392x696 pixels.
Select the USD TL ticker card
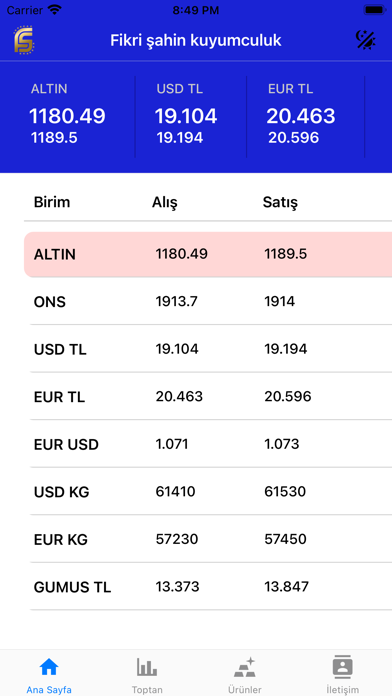191,117
